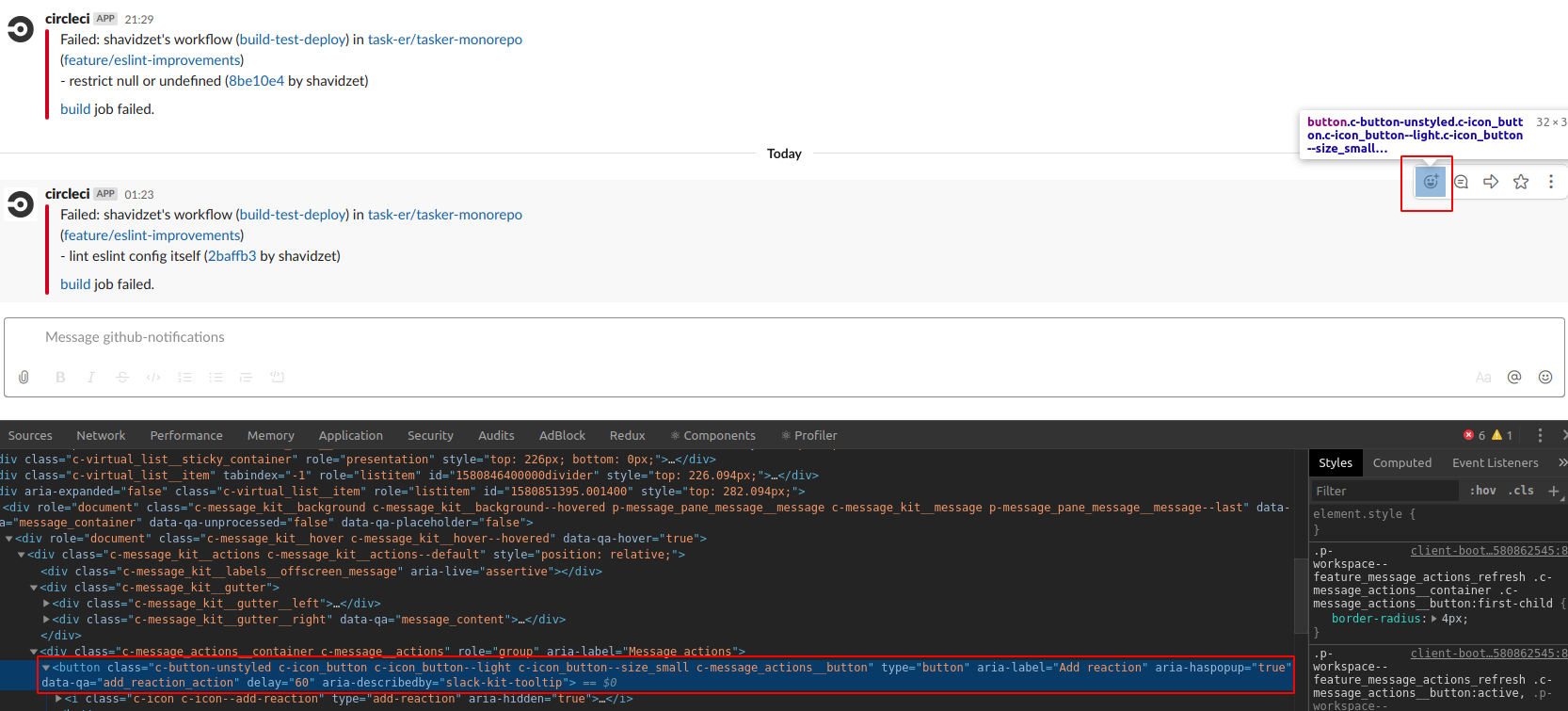Expand border-radius shorthand triangle
Viewport: 1568px width, 711px height.
click(x=1434, y=619)
